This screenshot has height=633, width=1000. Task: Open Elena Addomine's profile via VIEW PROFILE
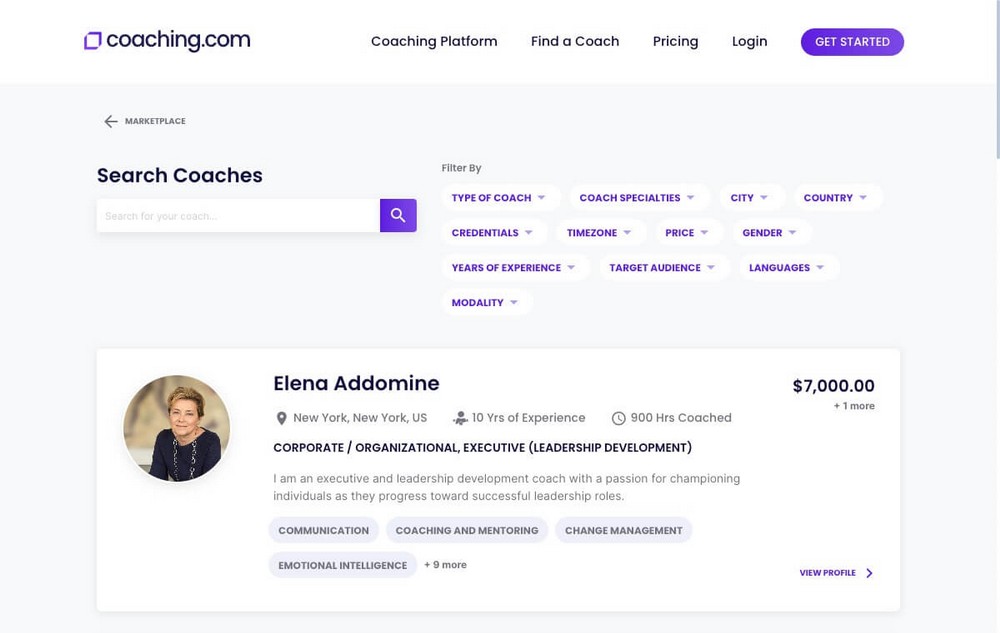click(826, 573)
